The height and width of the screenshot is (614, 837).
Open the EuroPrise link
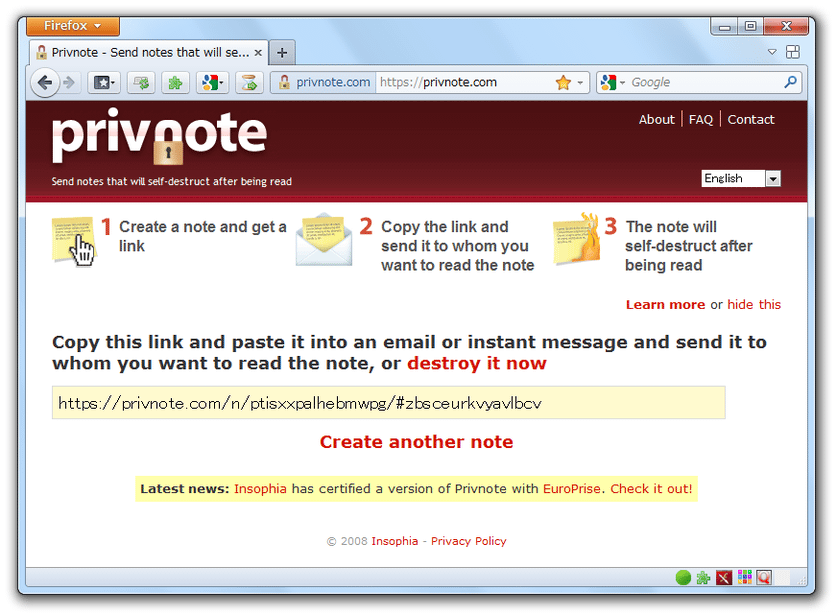pos(572,489)
